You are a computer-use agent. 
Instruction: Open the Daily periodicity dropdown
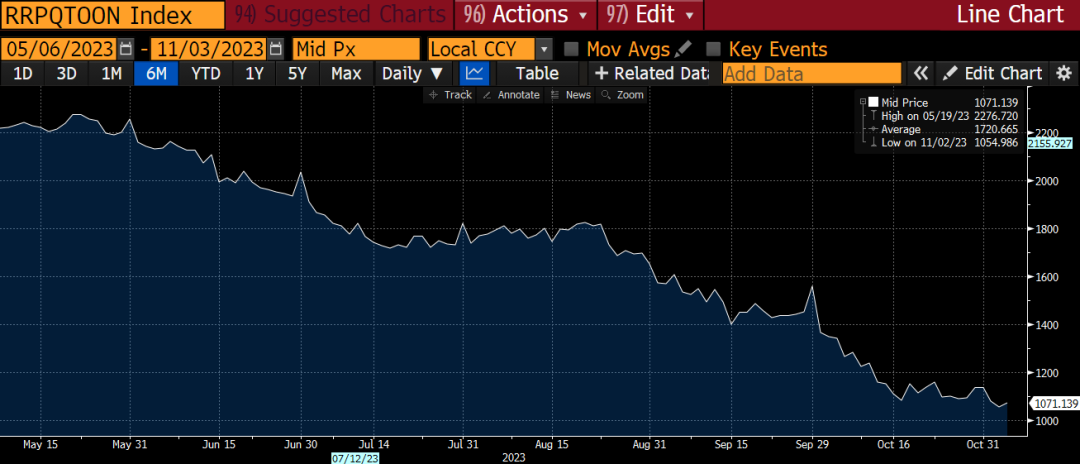413,73
